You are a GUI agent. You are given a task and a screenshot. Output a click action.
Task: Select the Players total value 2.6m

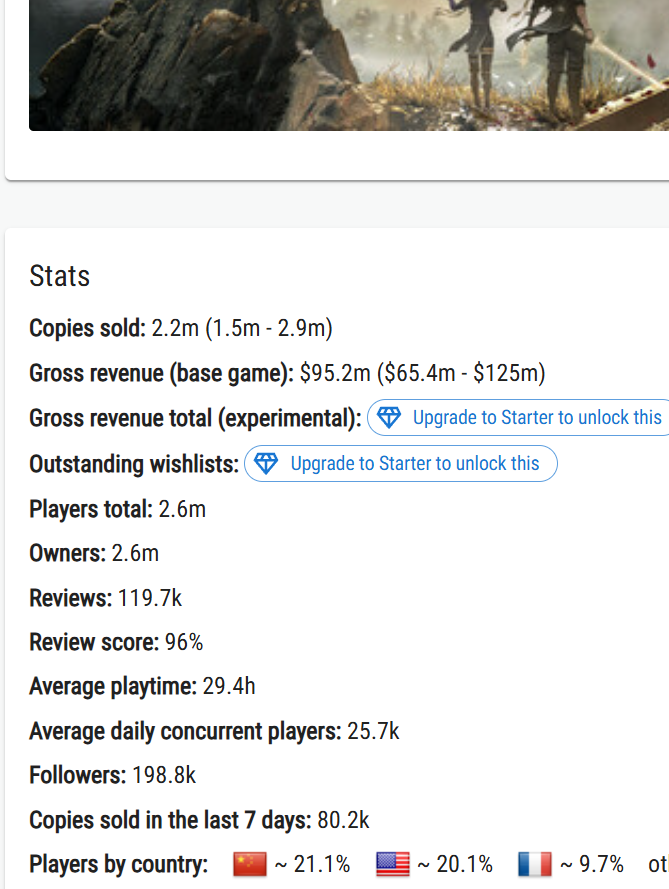pos(182,509)
